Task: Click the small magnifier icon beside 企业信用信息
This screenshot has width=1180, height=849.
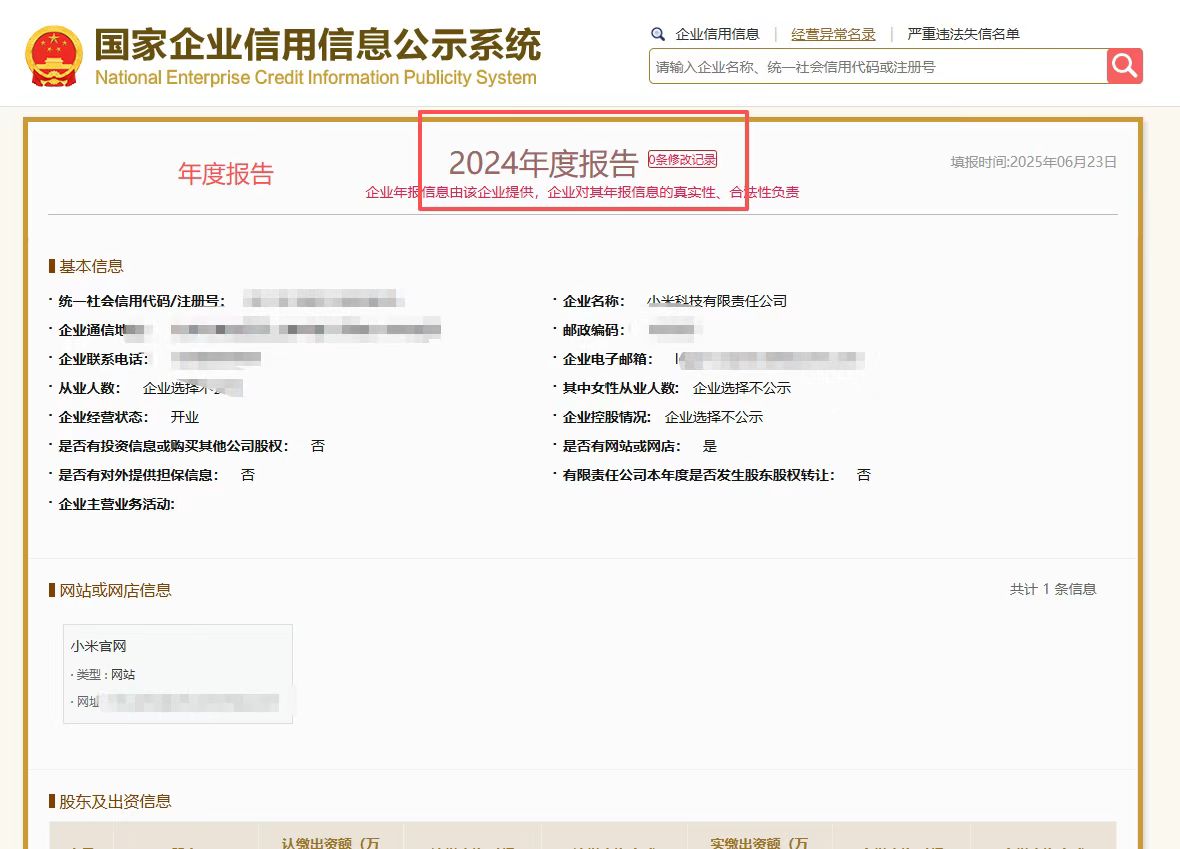Action: 658,33
